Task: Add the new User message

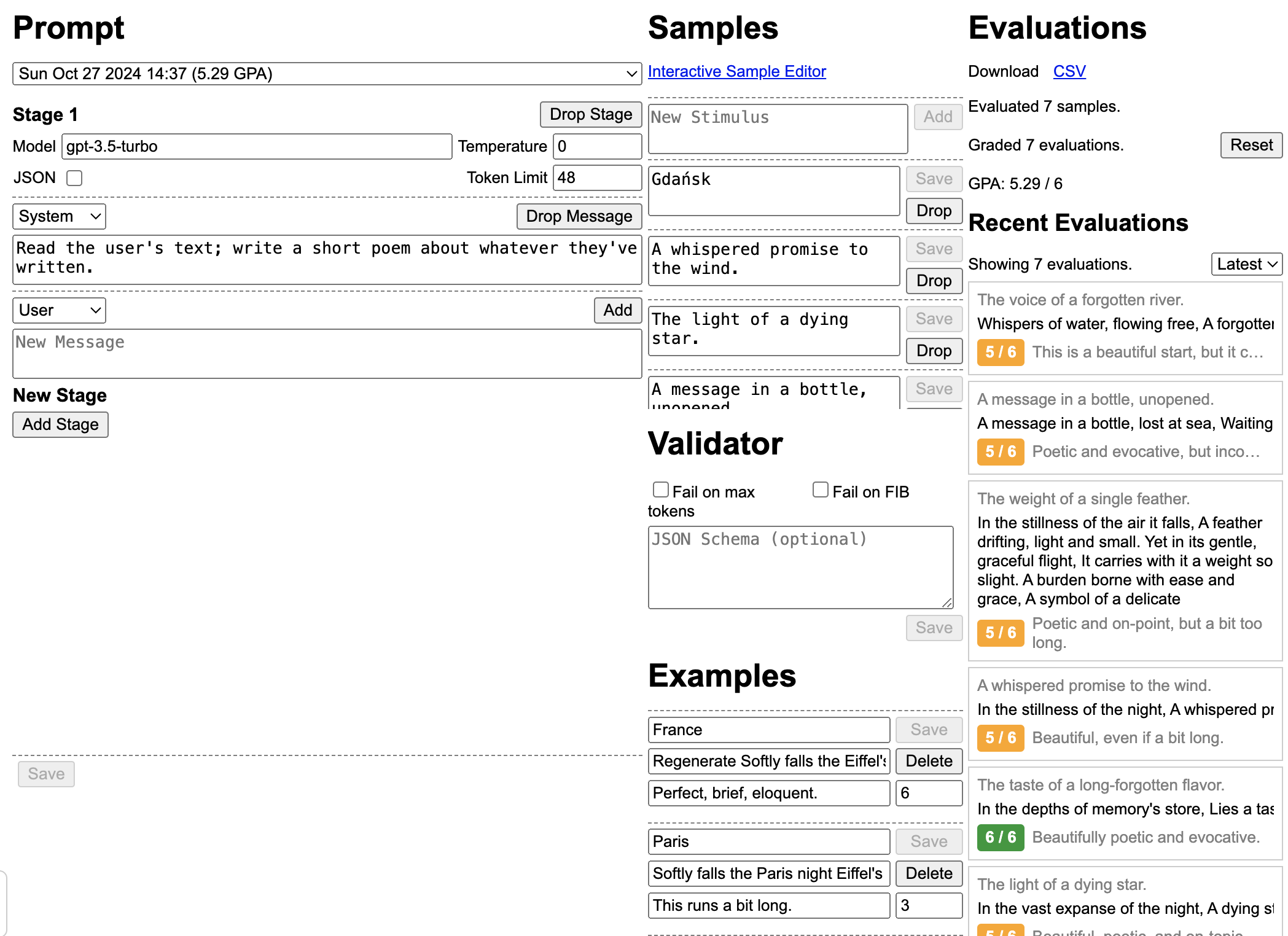Action: (x=617, y=310)
